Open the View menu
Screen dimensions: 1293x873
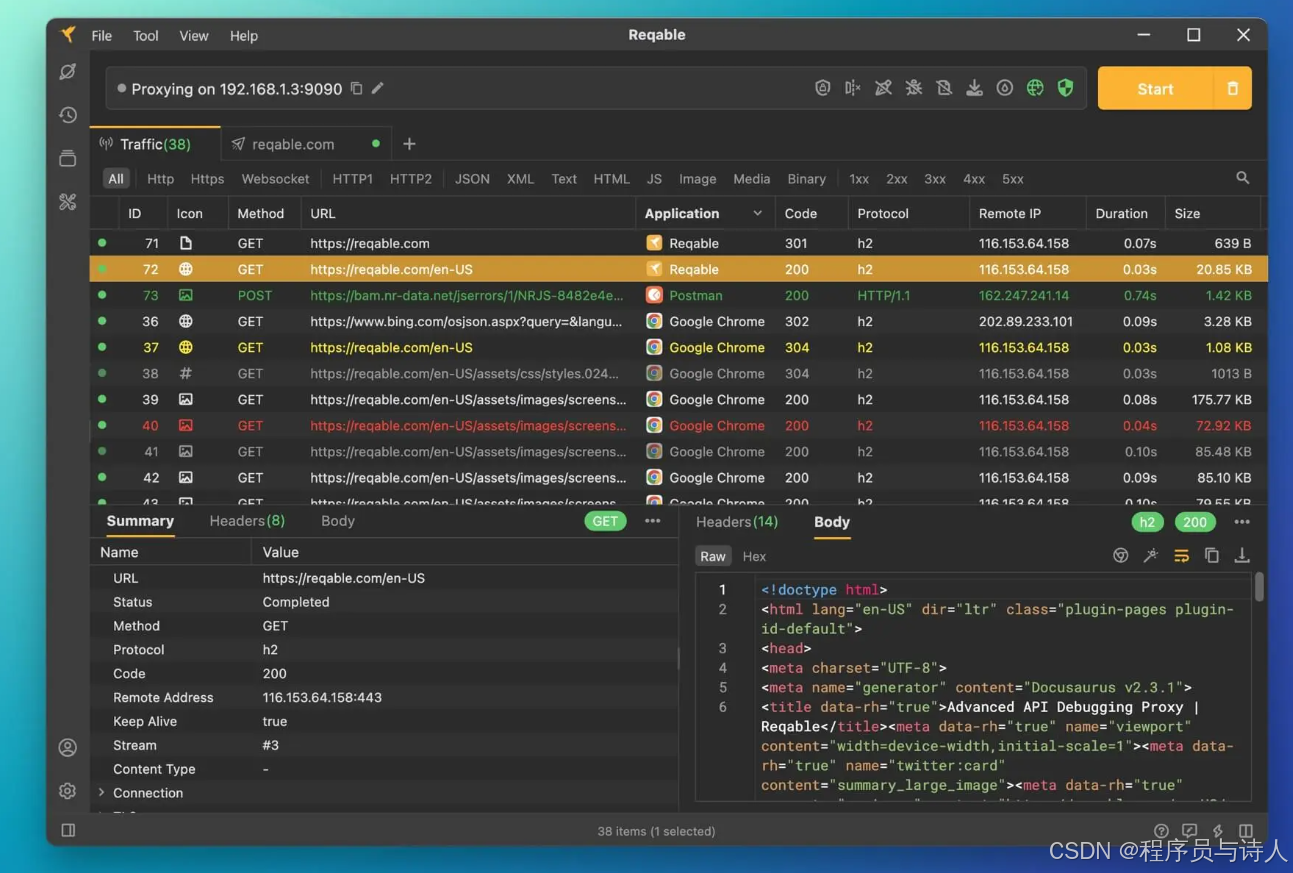tap(194, 36)
